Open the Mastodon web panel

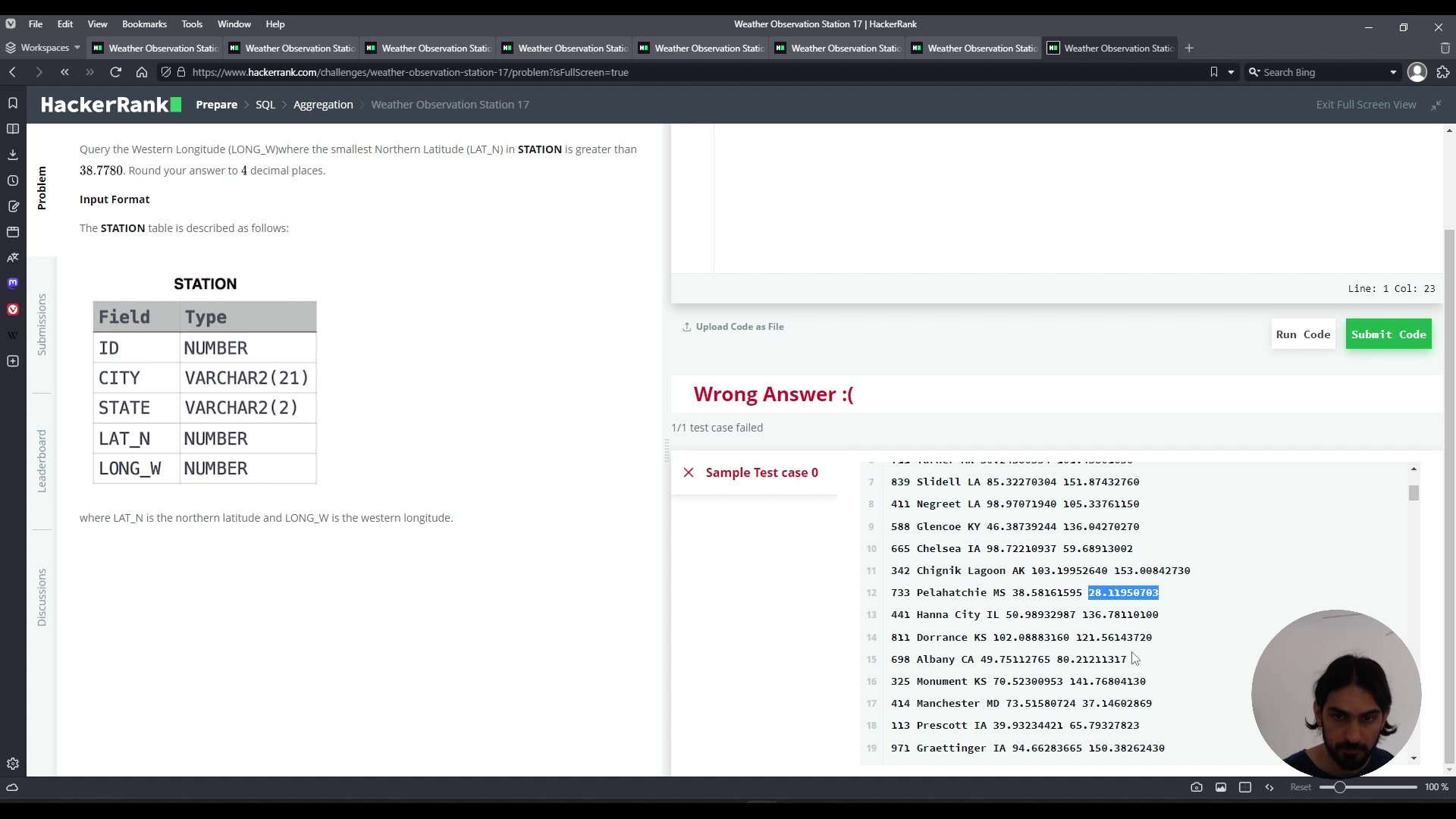tap(12, 283)
